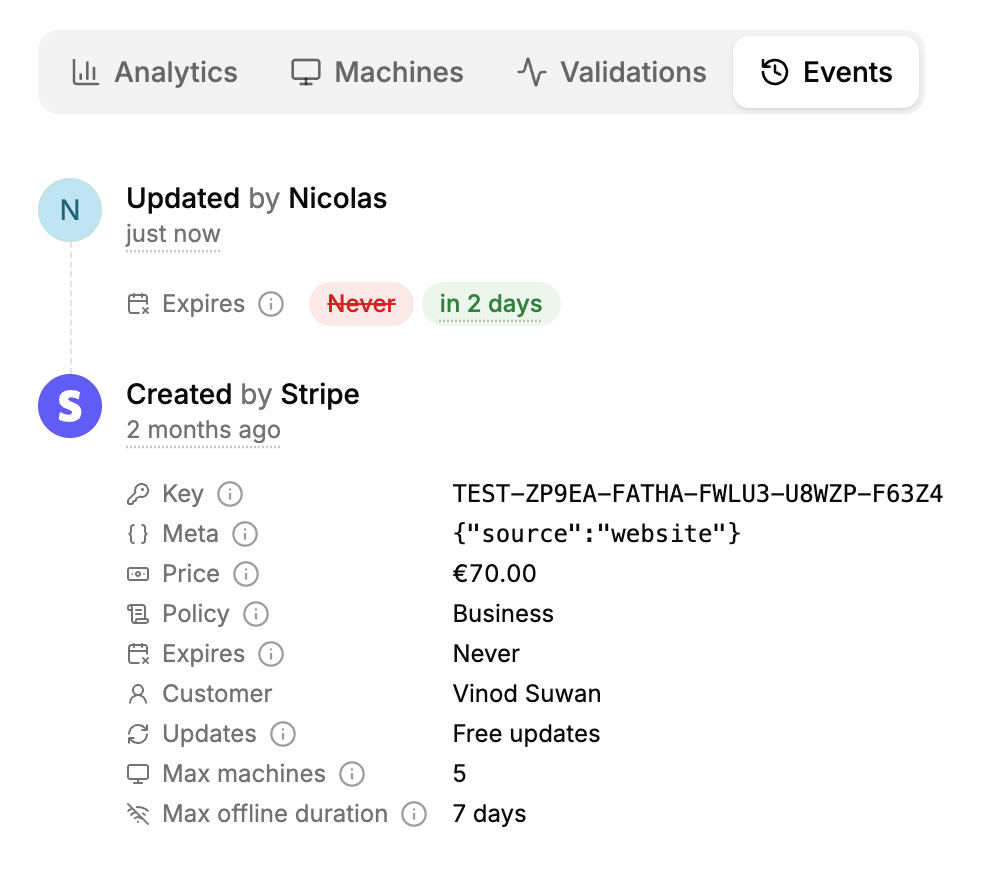Viewport: 1000px width, 884px height.
Task: Click the info icon beside Max machines
Action: [x=352, y=774]
